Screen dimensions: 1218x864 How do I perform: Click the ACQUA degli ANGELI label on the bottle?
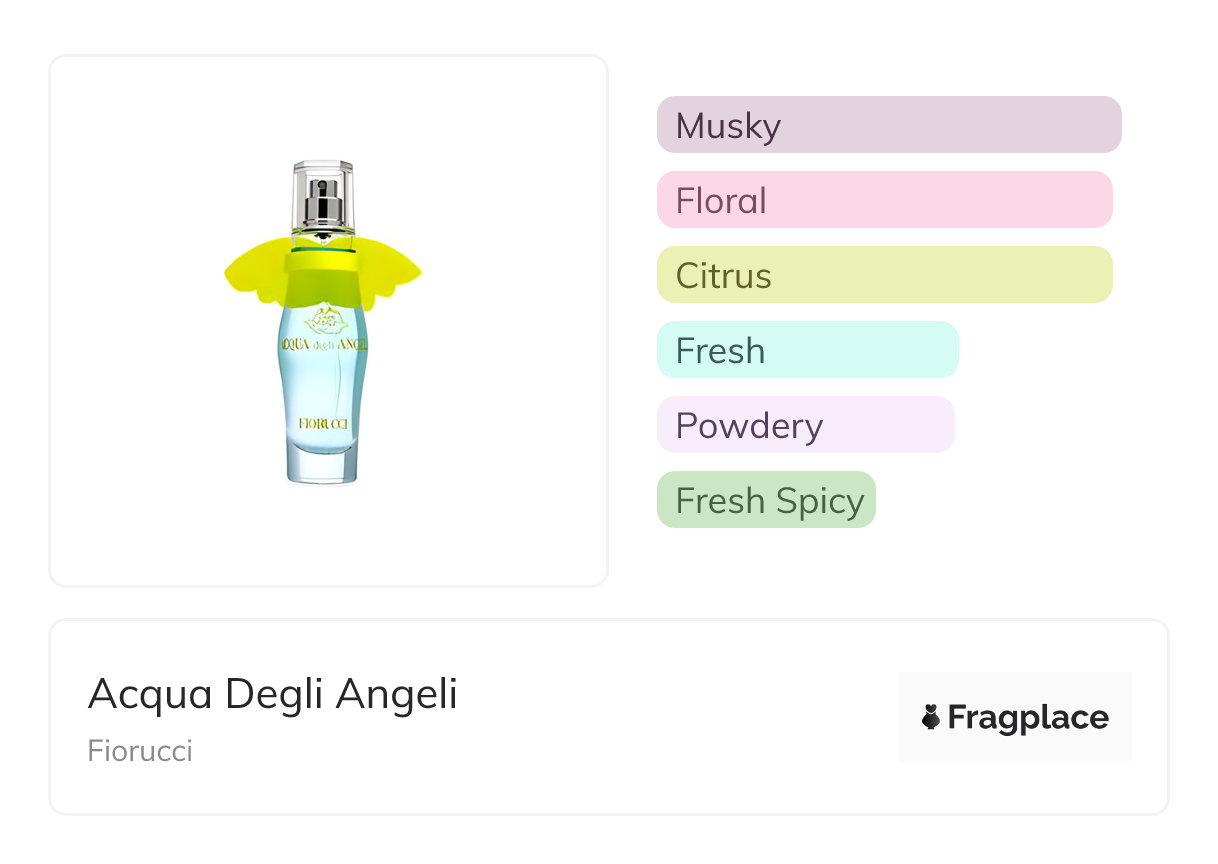click(323, 346)
